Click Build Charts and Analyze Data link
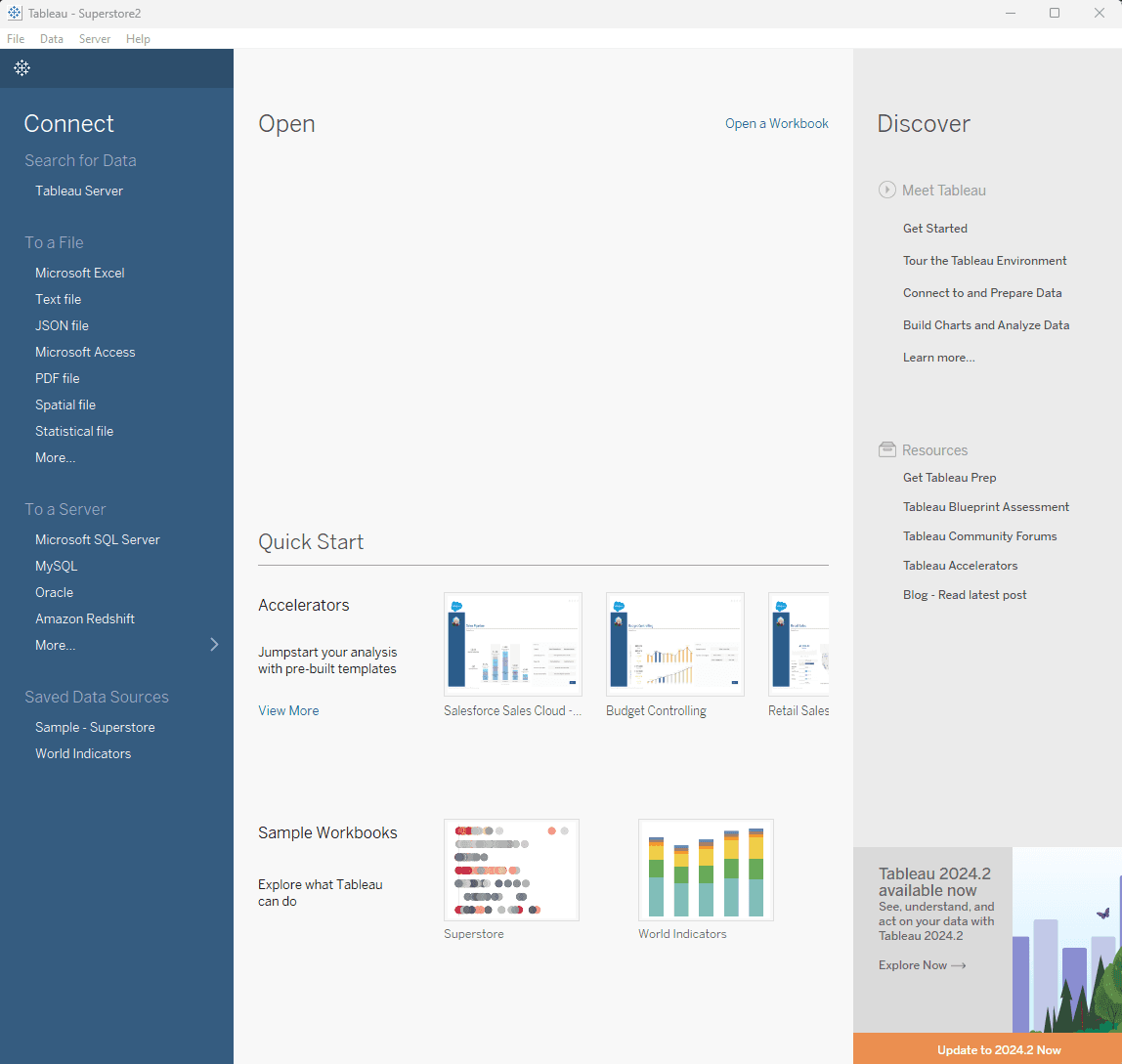The height and width of the screenshot is (1064, 1122). point(986,324)
